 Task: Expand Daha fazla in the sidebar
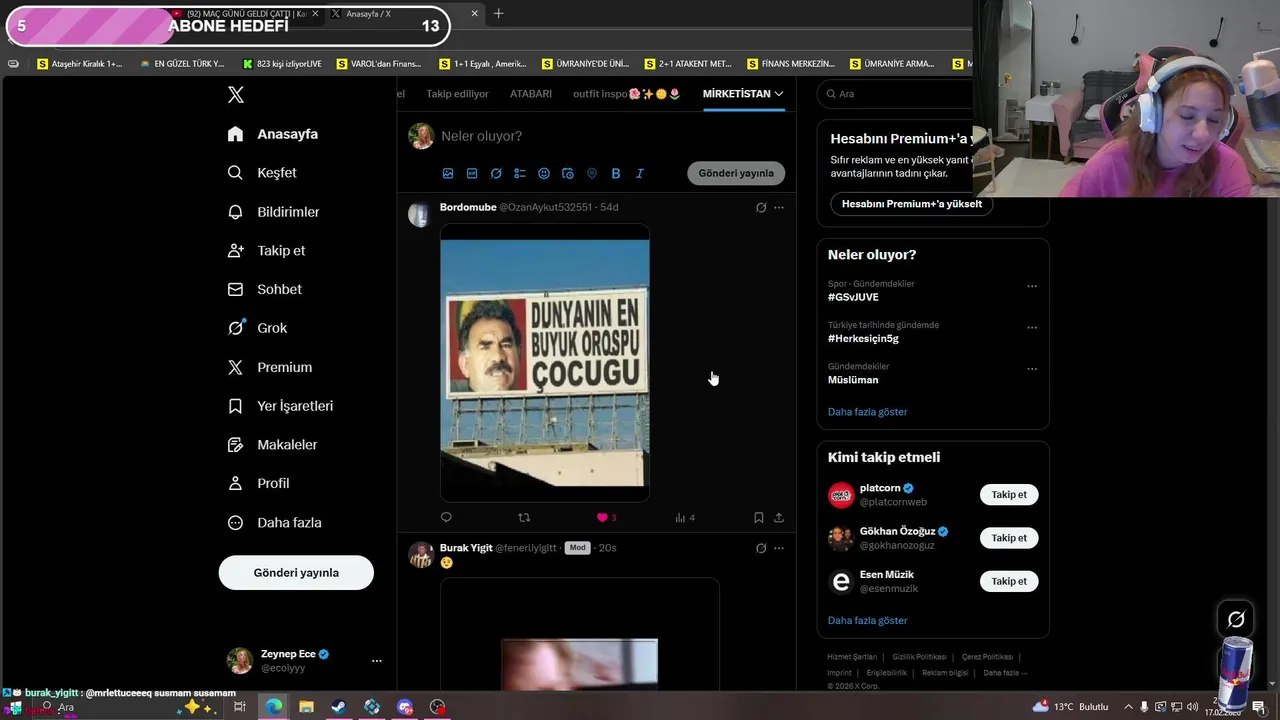(275, 522)
